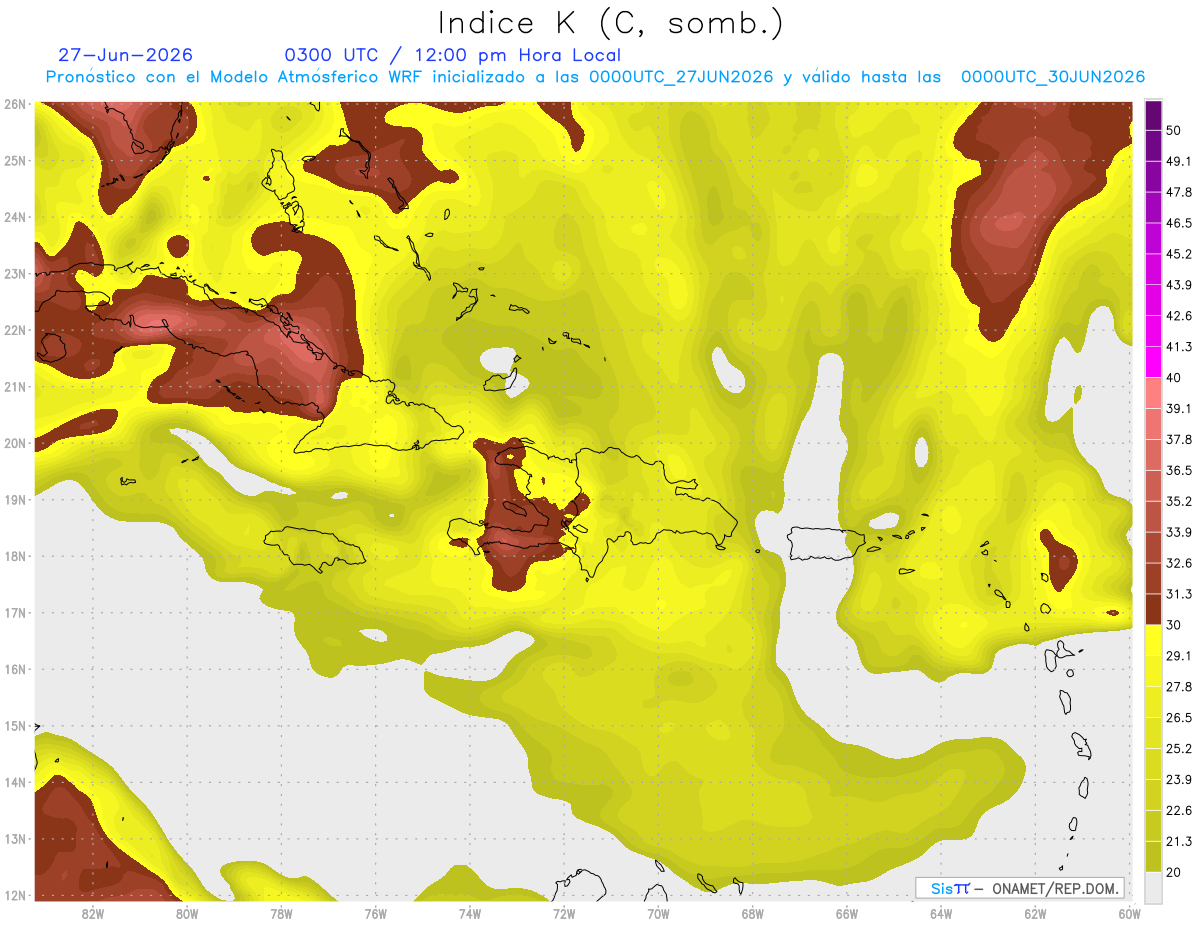The width and height of the screenshot is (1200, 927).
Task: Click the "Pronóstico con el Modelo Atmósferico WRF" line
Action: [x=595, y=77]
